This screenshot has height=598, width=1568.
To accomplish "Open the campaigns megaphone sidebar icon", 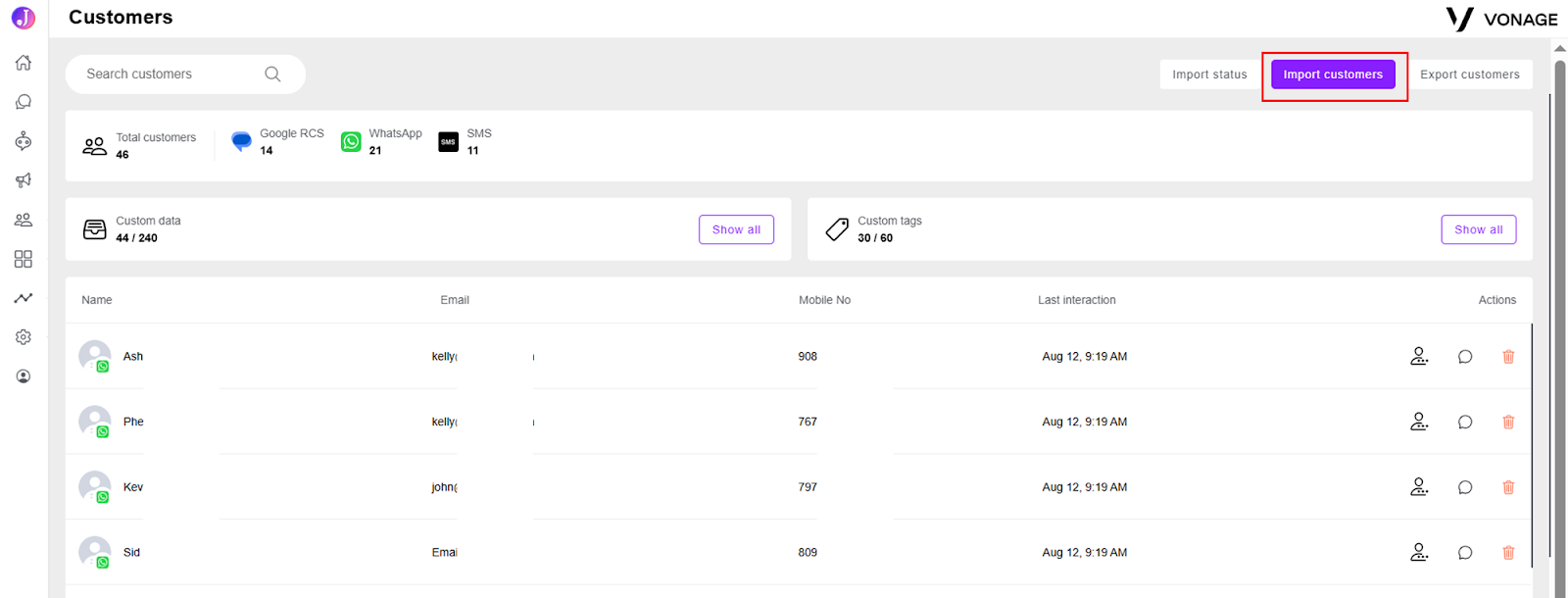I will click(x=24, y=180).
